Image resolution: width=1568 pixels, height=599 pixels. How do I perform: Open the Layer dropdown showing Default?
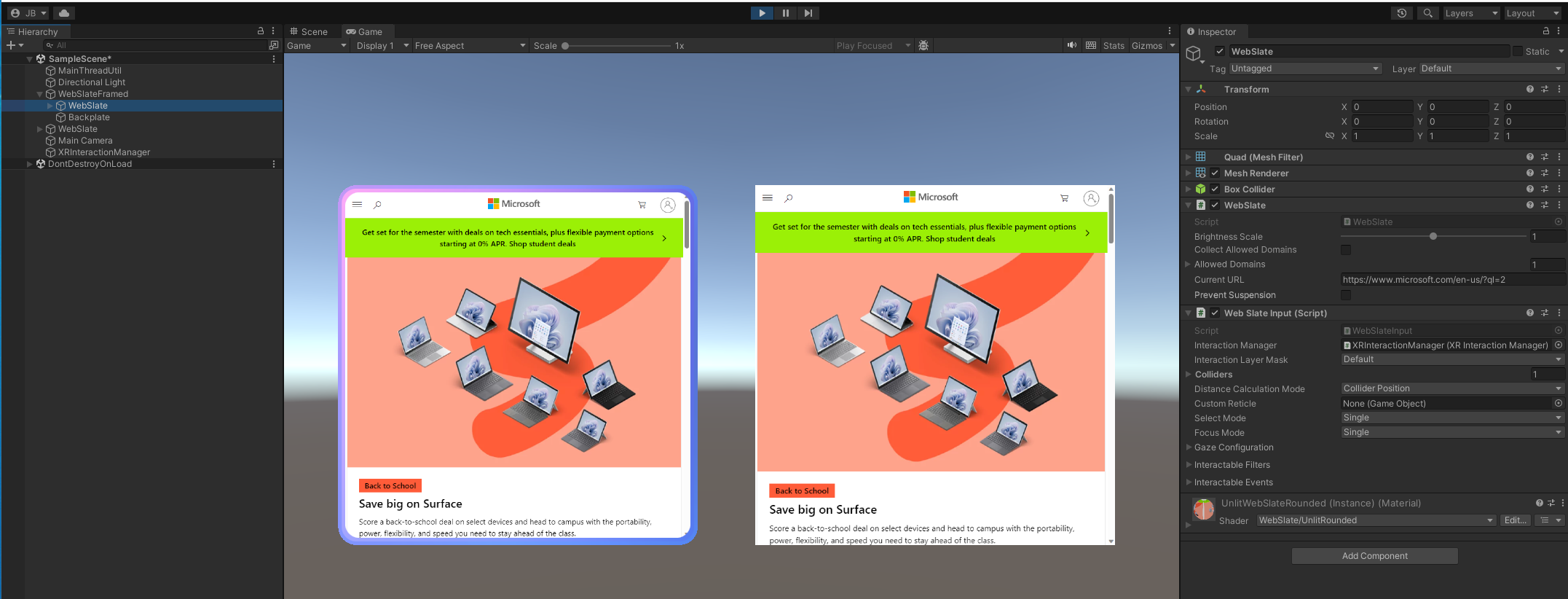pos(1492,68)
